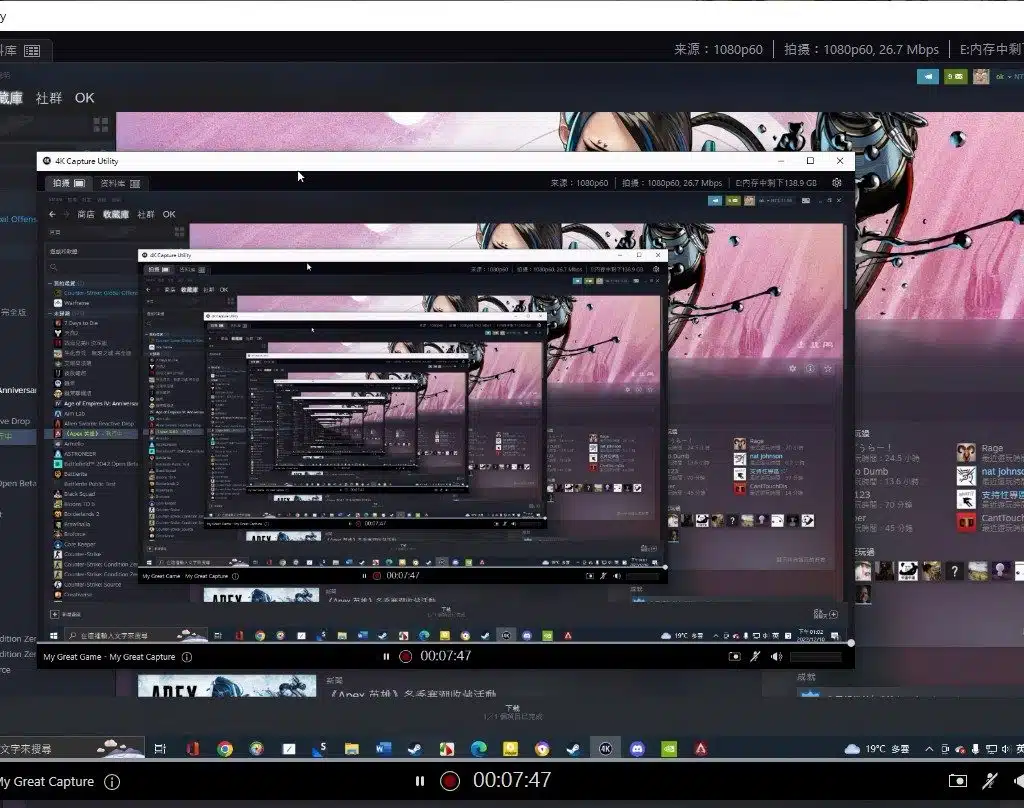The height and width of the screenshot is (808, 1024).
Task: Open 社群 in the outermost Steam navigation
Action: coord(49,98)
